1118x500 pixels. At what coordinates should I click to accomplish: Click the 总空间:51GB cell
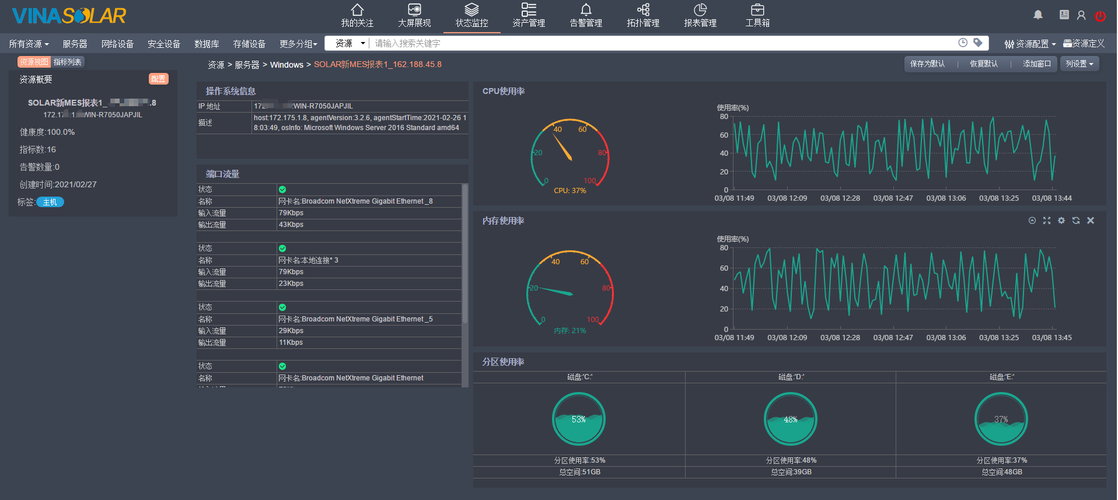(579, 472)
